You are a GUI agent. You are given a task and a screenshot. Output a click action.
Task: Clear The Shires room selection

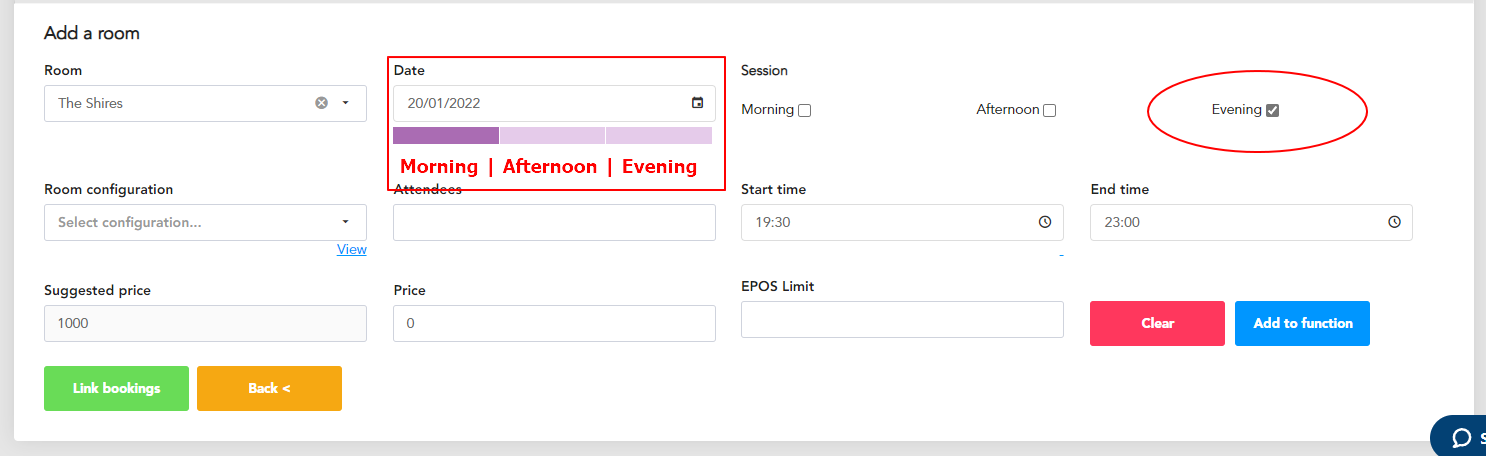point(321,103)
